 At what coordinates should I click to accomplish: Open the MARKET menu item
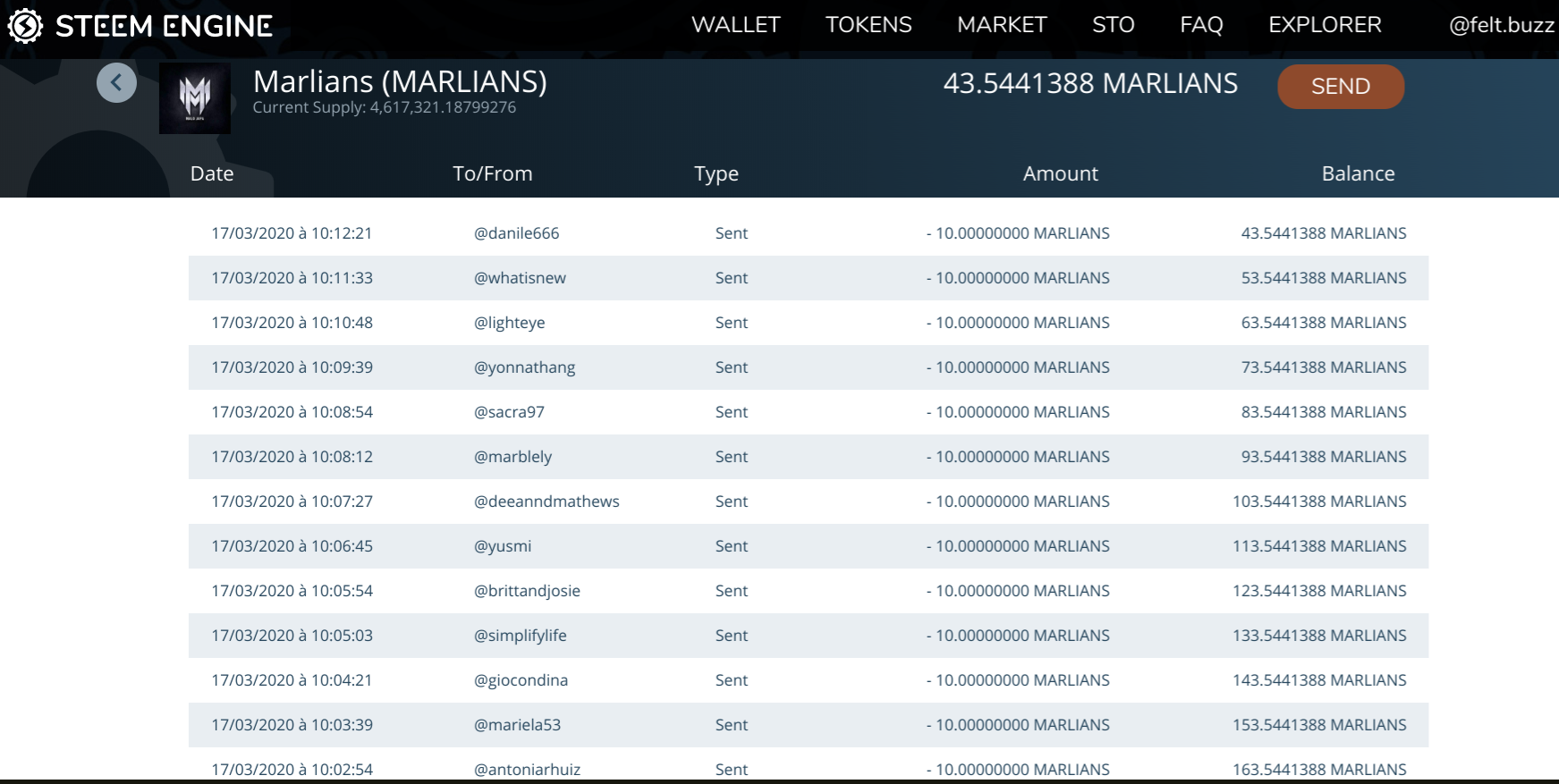(x=1002, y=25)
